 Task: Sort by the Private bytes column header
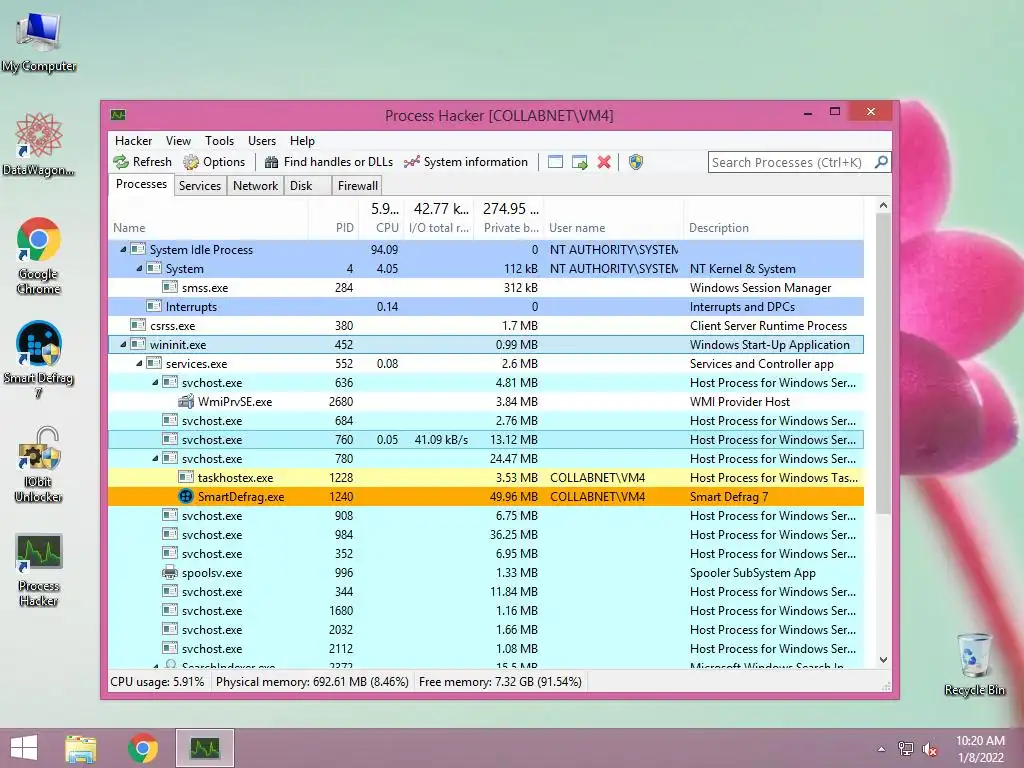pos(509,228)
